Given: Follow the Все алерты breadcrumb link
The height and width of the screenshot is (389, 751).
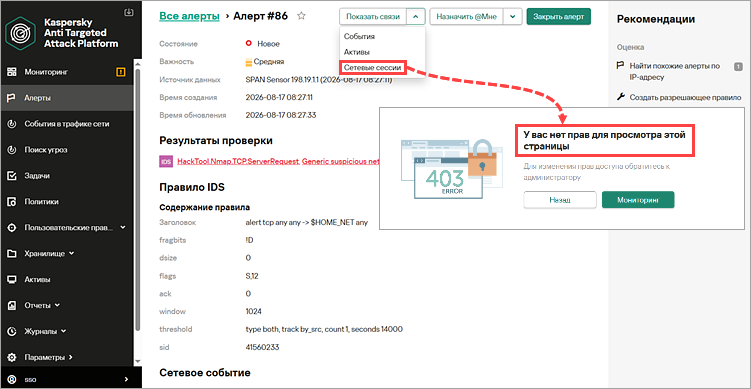Looking at the screenshot, I should pos(189,16).
